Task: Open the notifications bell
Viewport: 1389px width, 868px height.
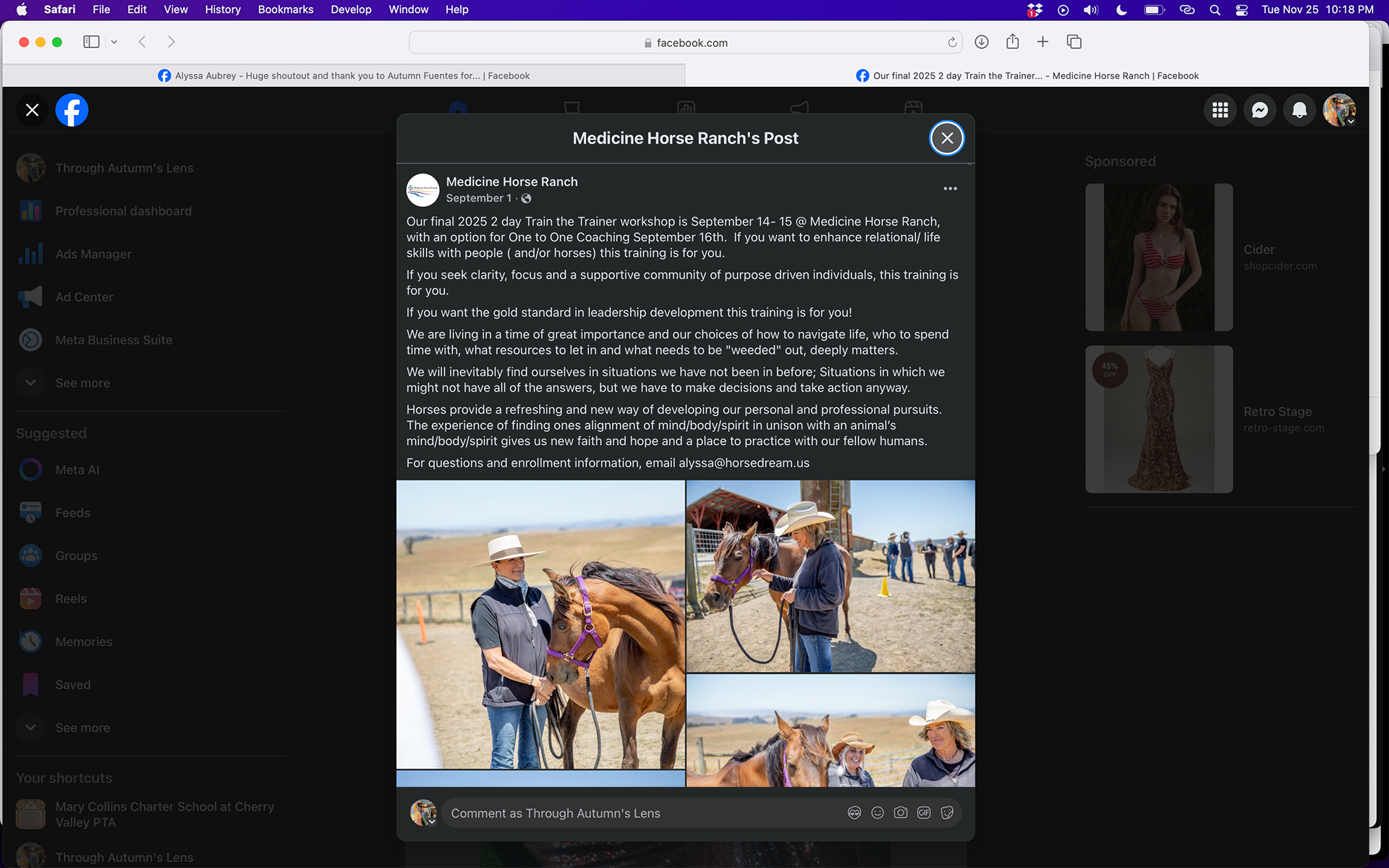Action: tap(1299, 110)
